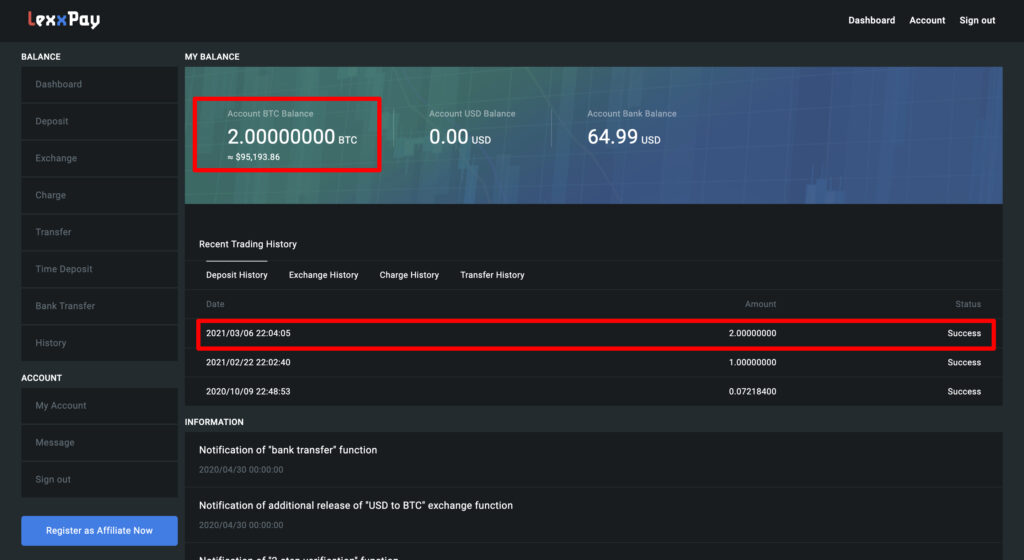1024x560 pixels.
Task: Open the History sidebar item
Action: (99, 343)
